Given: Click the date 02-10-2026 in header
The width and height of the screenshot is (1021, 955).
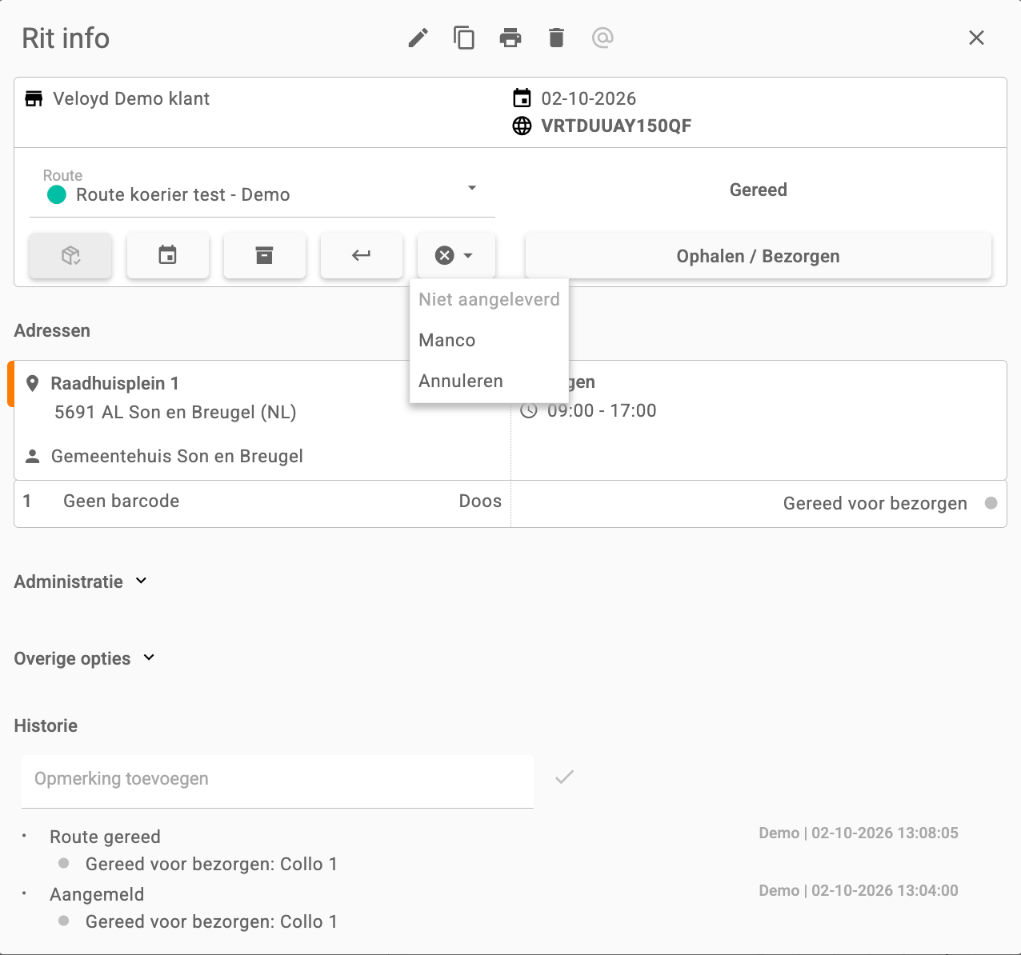Looking at the screenshot, I should click(x=589, y=98).
